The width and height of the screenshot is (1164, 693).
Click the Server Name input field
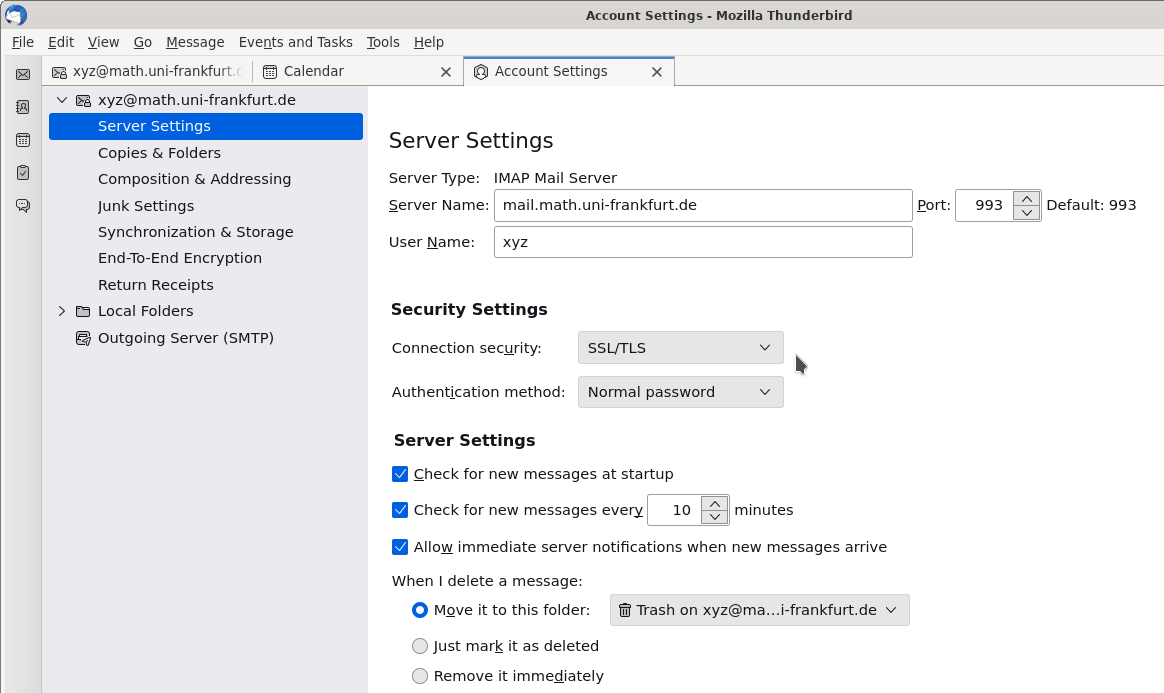702,205
